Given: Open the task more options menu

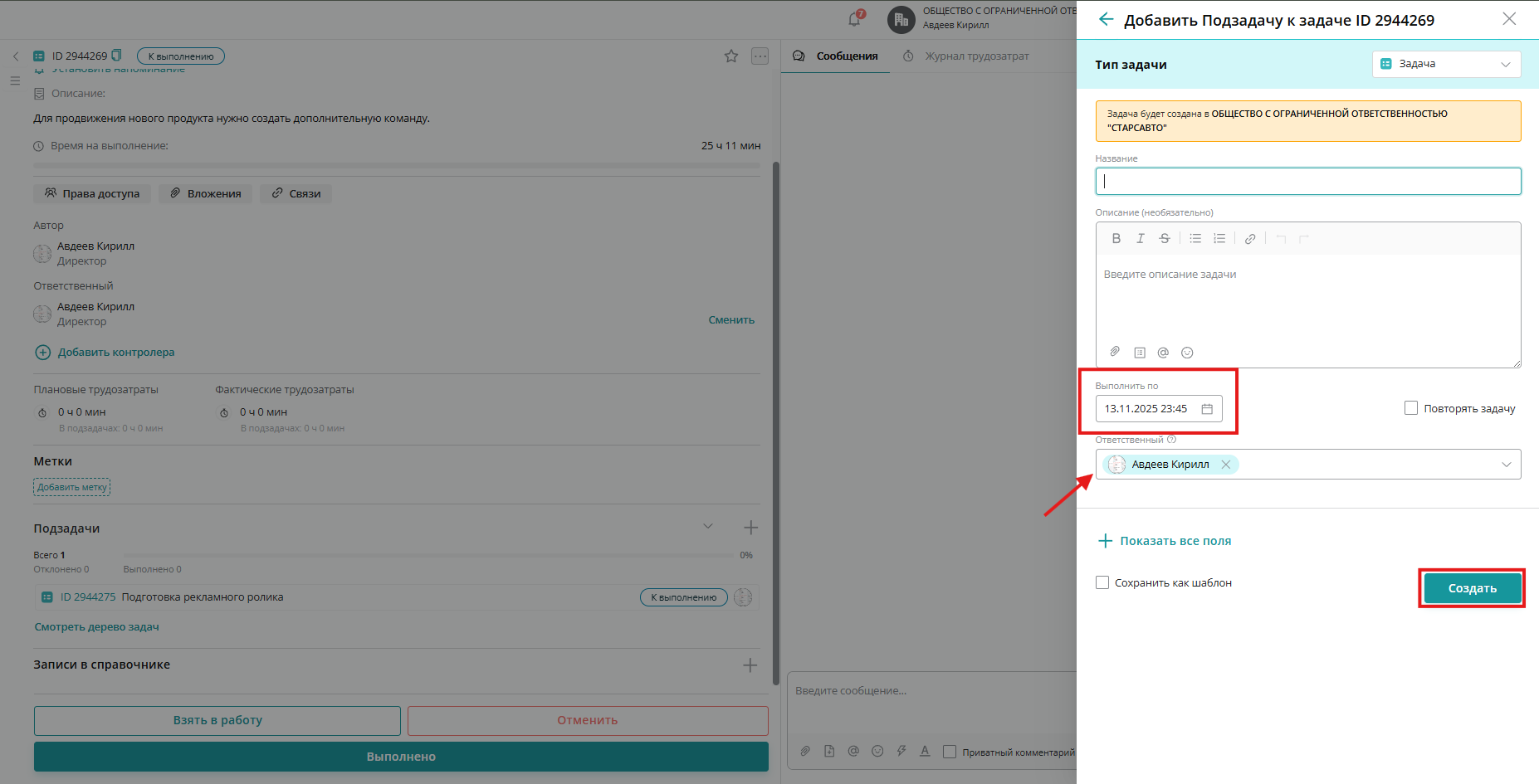Looking at the screenshot, I should pyautogui.click(x=760, y=56).
